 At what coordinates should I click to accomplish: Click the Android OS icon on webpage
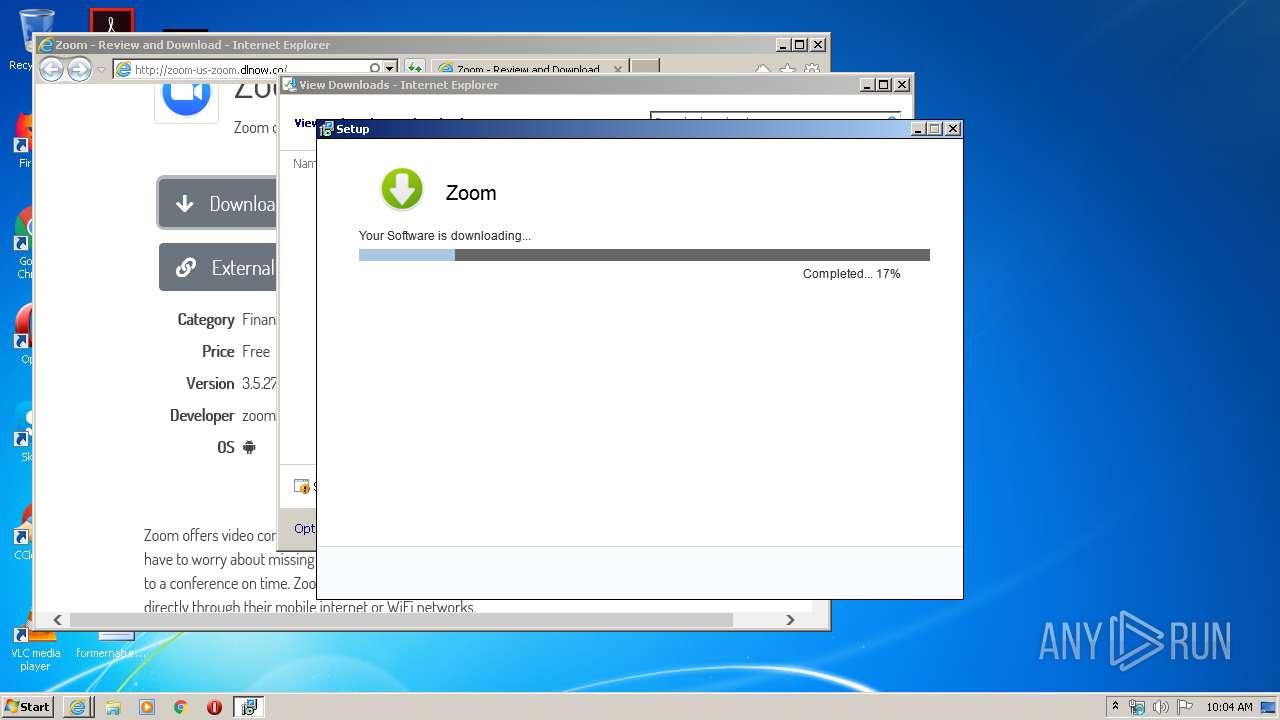coord(249,447)
